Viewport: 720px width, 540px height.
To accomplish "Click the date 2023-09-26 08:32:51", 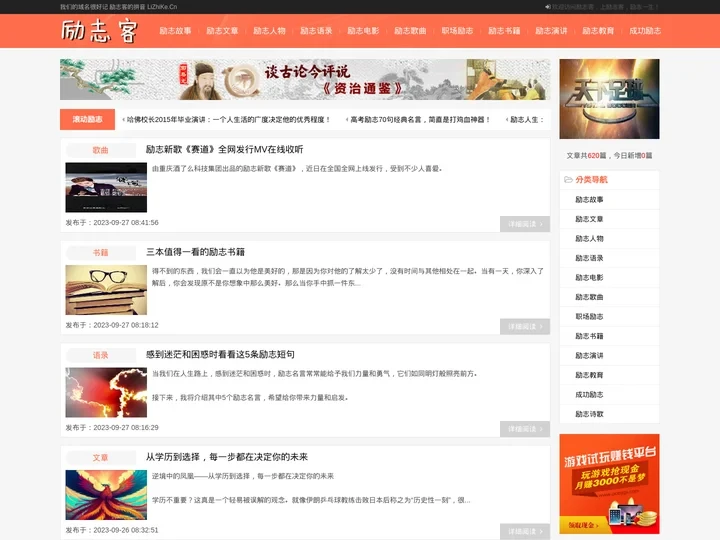I will click(x=126, y=530).
